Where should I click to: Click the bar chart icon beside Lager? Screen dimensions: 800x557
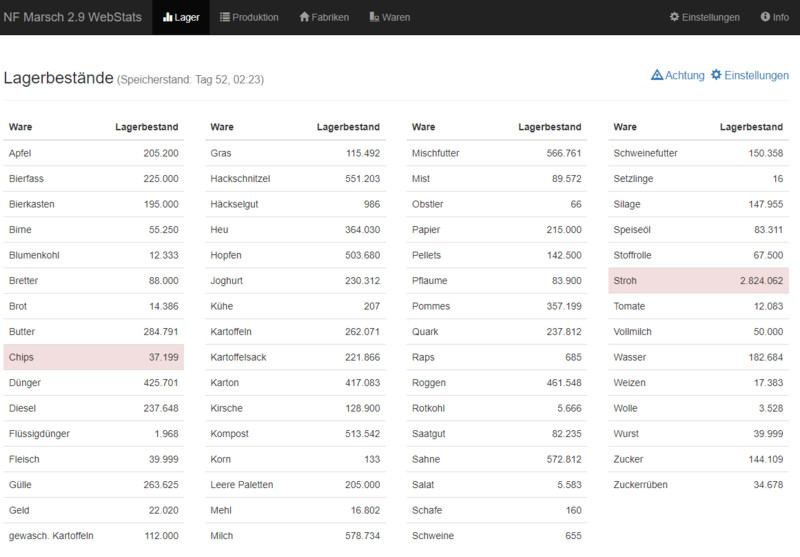tap(167, 17)
